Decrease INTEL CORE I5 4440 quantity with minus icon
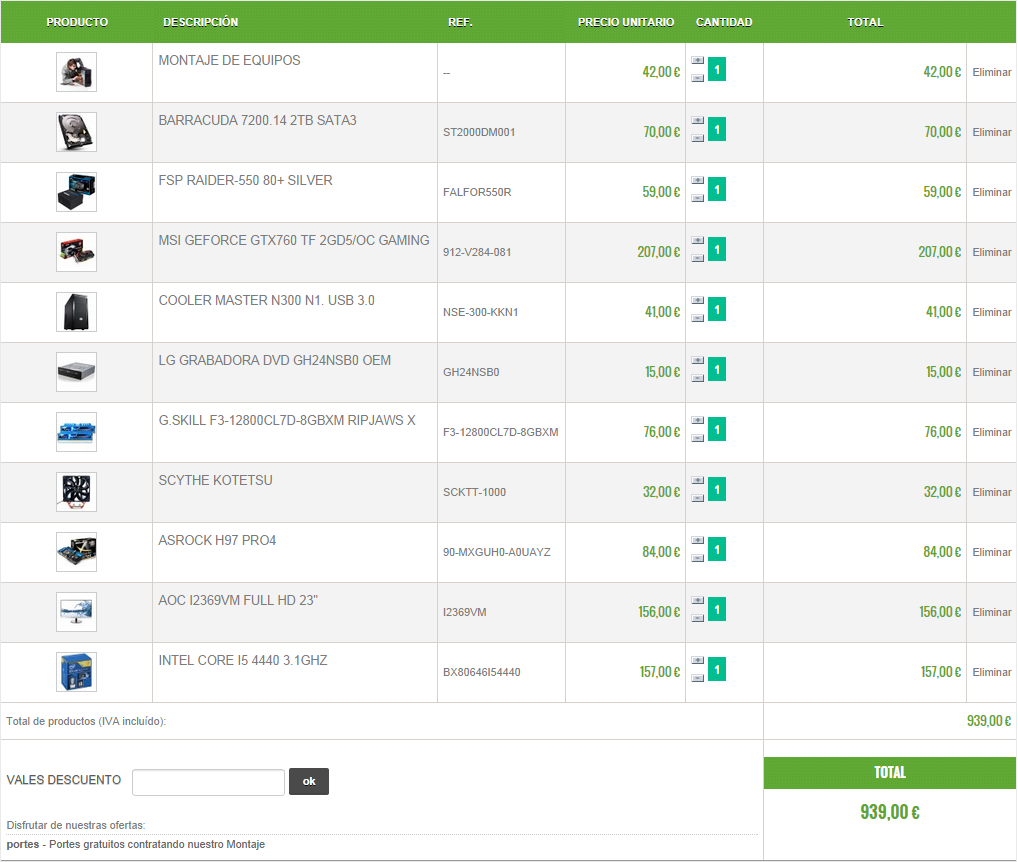The width and height of the screenshot is (1018, 862). click(697, 678)
